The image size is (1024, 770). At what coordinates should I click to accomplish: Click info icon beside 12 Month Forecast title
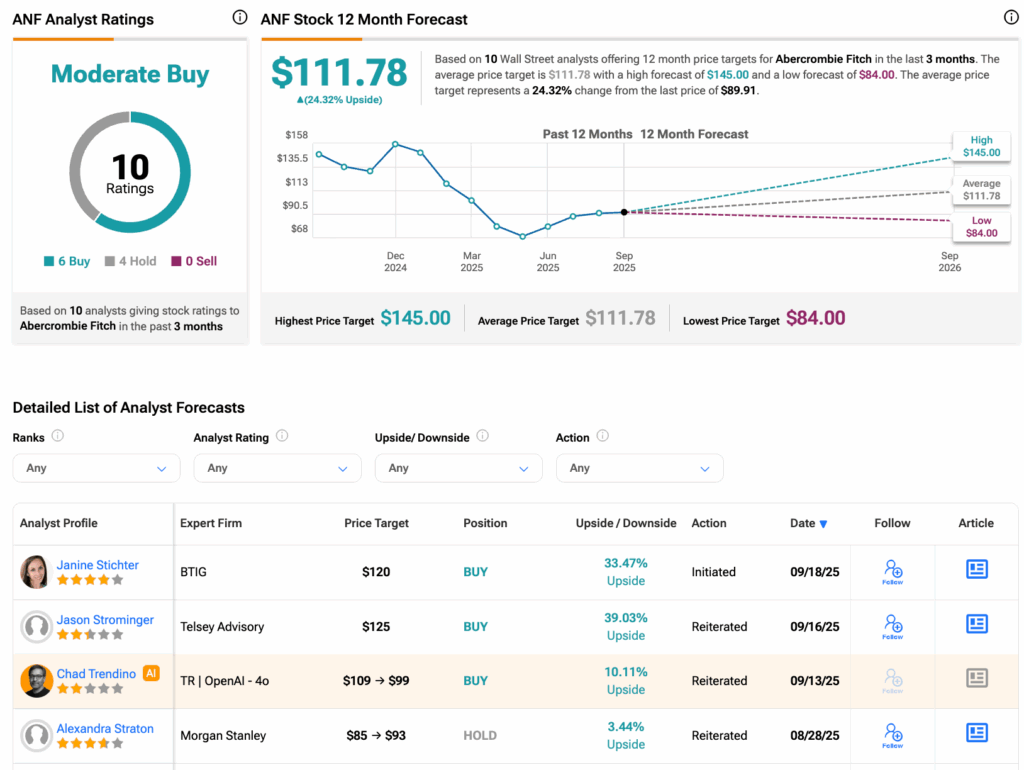tap(1010, 17)
